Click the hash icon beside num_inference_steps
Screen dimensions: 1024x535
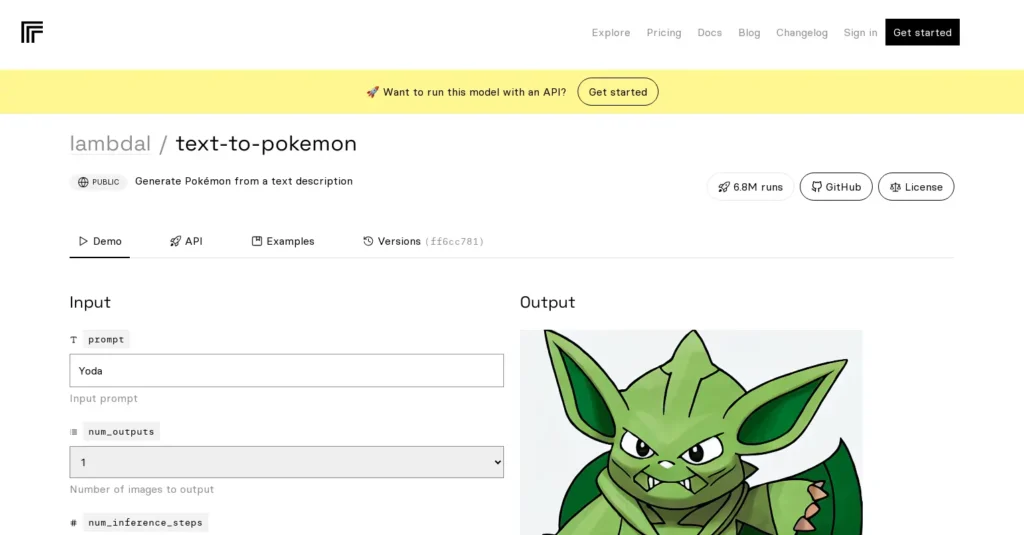[74, 523]
